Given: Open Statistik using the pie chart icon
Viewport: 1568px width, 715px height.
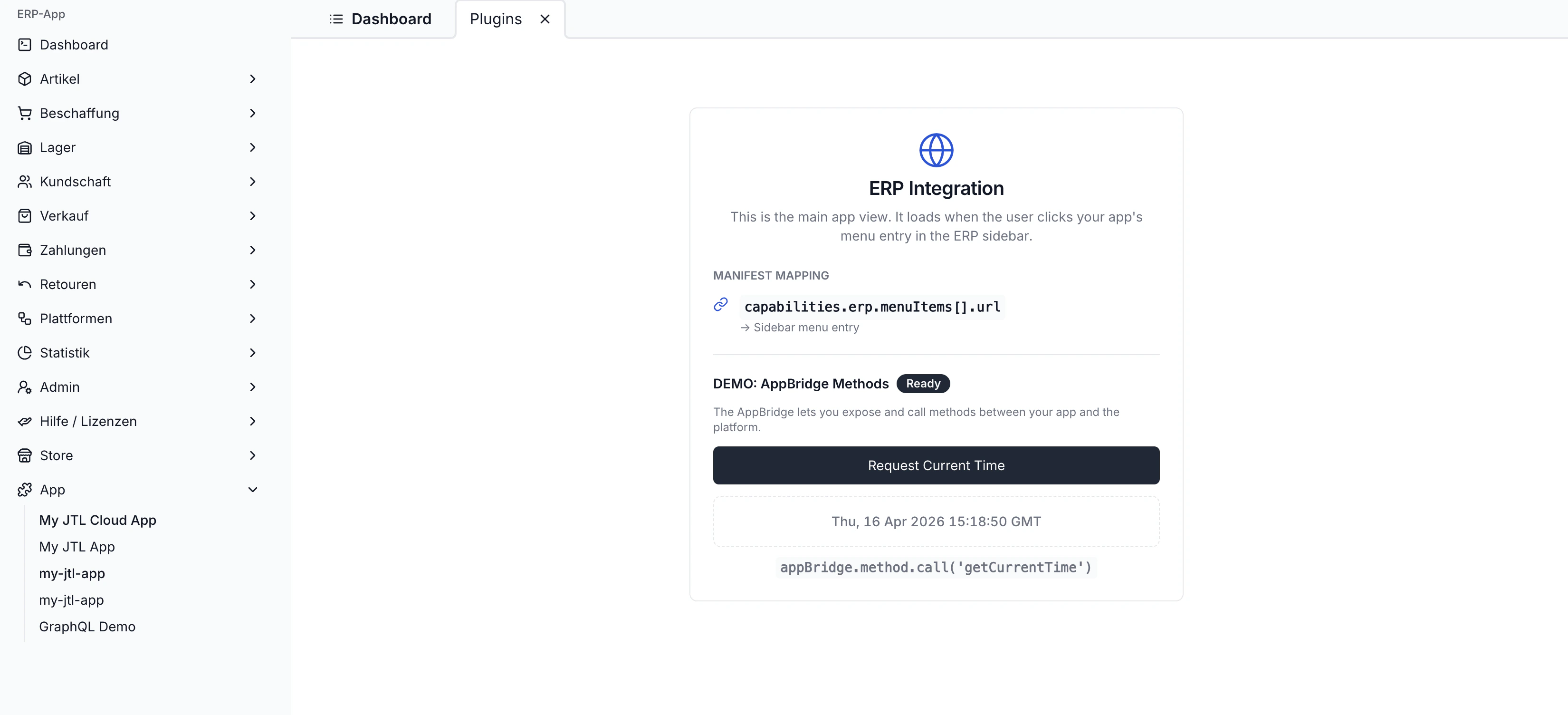Looking at the screenshot, I should pos(24,352).
